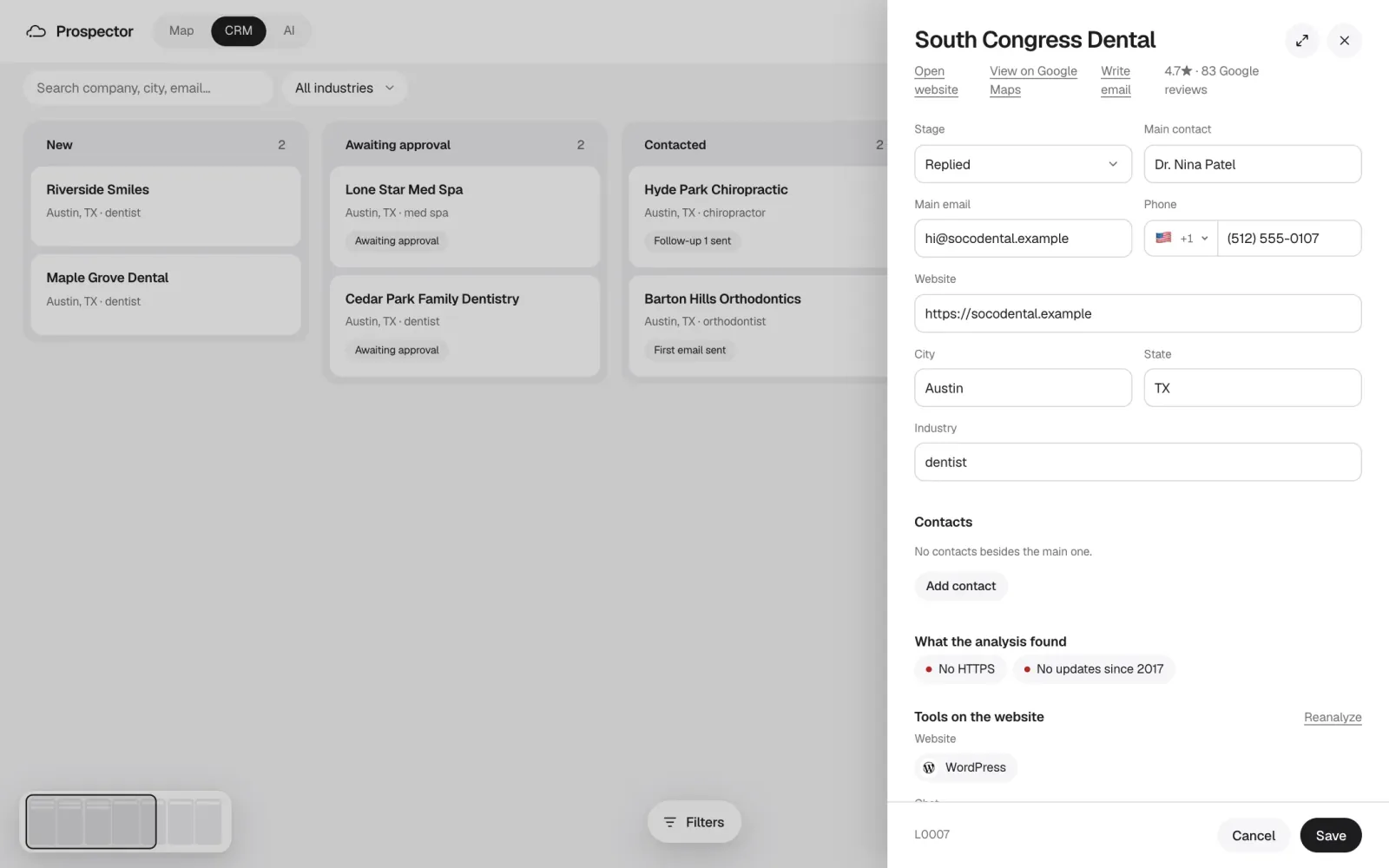Open the Barton Hills Orthodontics card
The height and width of the screenshot is (868, 1389).
(758, 325)
